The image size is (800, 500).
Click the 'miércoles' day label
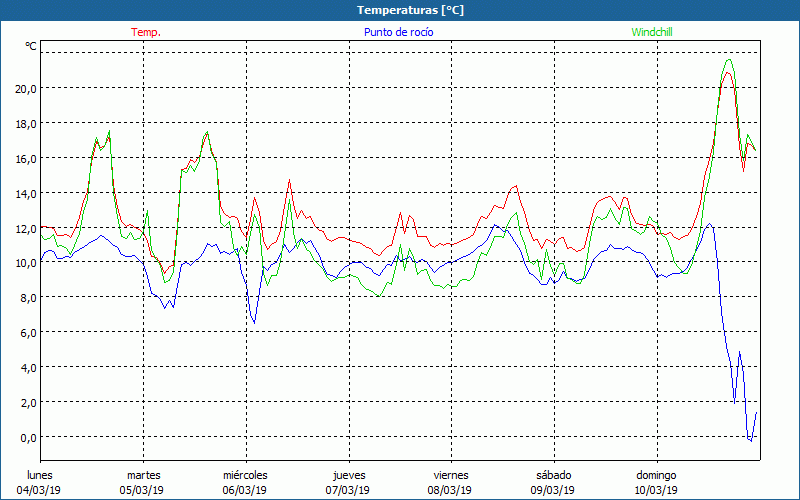(x=245, y=475)
